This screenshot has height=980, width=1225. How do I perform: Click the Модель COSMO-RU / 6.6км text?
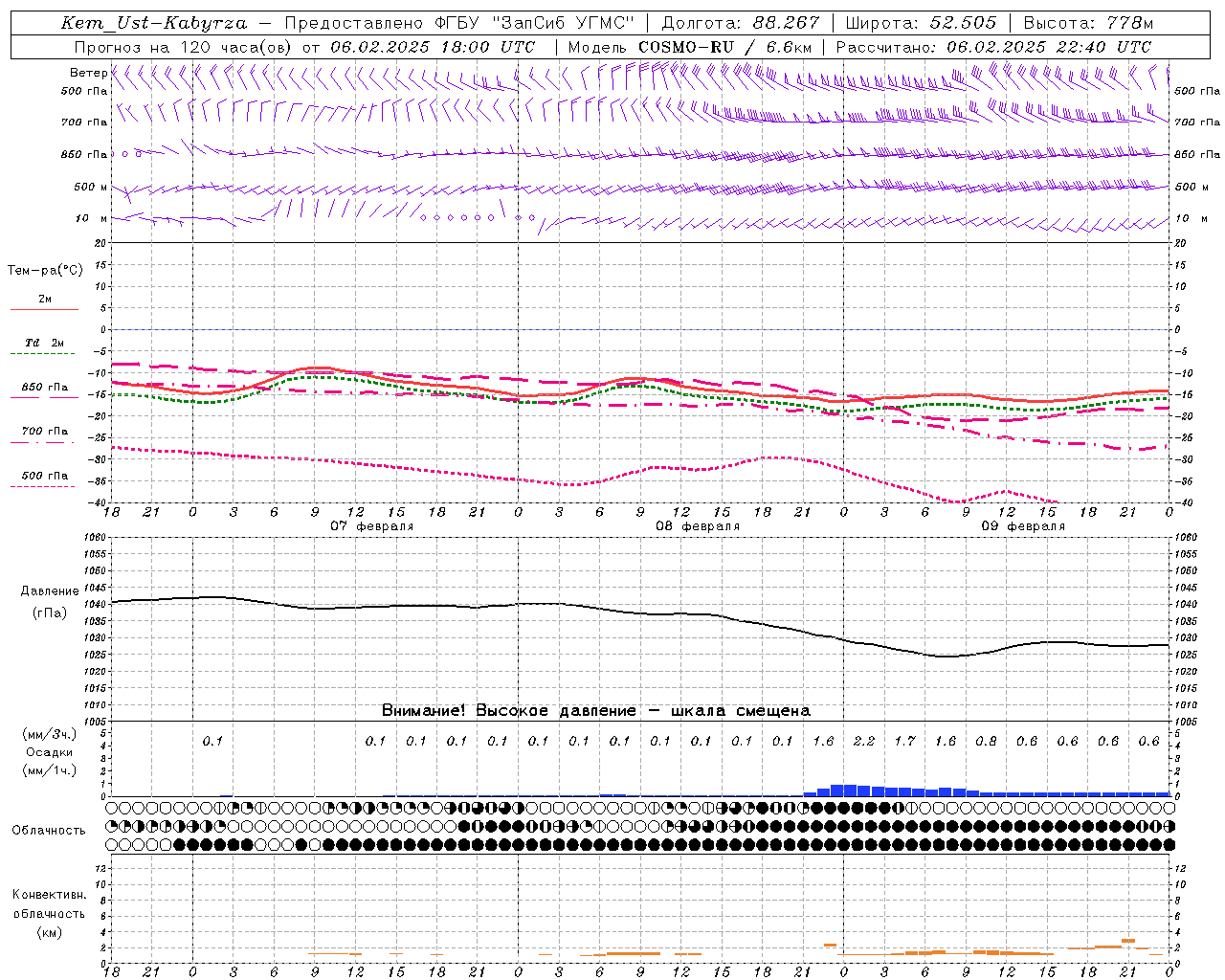(x=690, y=47)
